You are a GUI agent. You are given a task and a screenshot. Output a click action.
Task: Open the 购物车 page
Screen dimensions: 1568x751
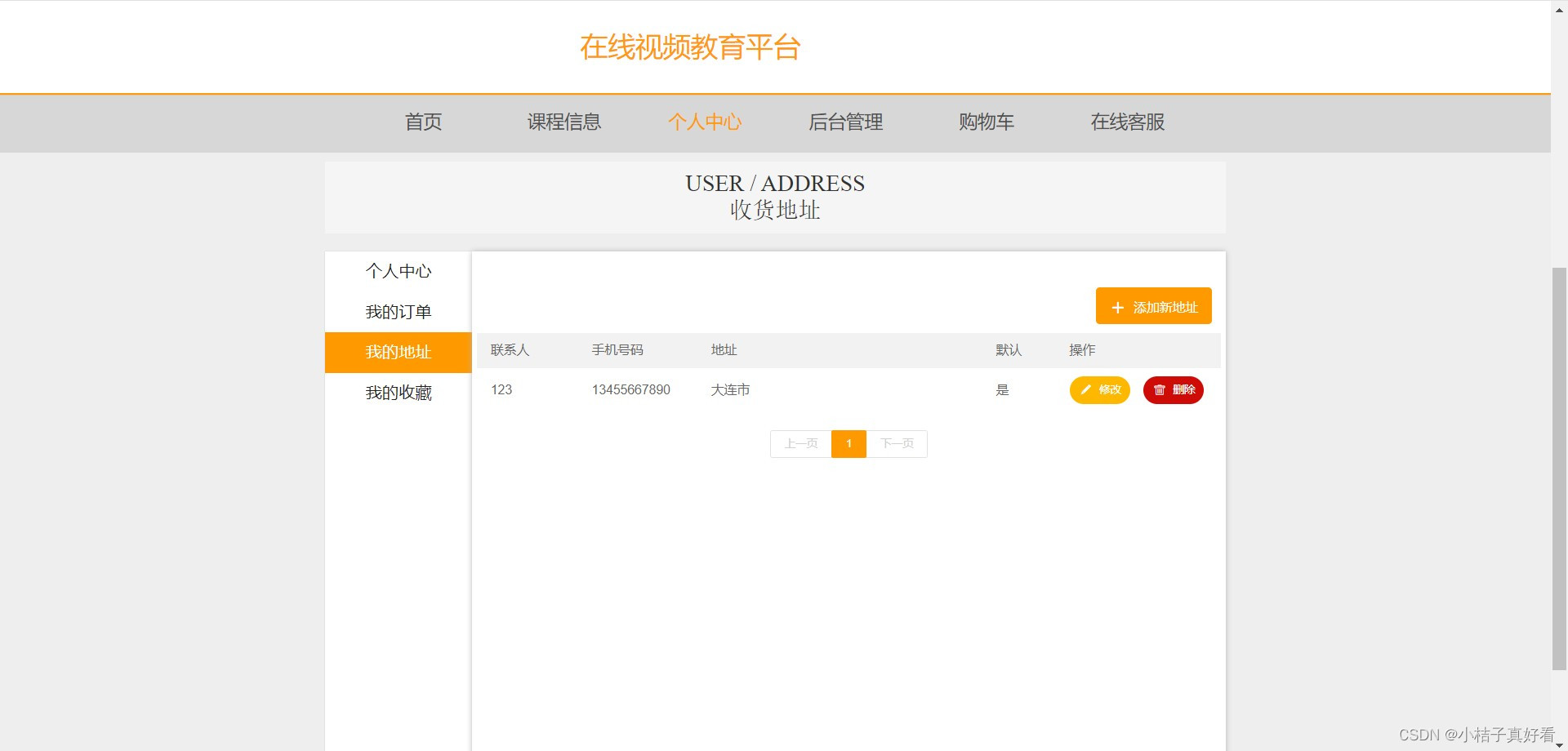(x=987, y=122)
